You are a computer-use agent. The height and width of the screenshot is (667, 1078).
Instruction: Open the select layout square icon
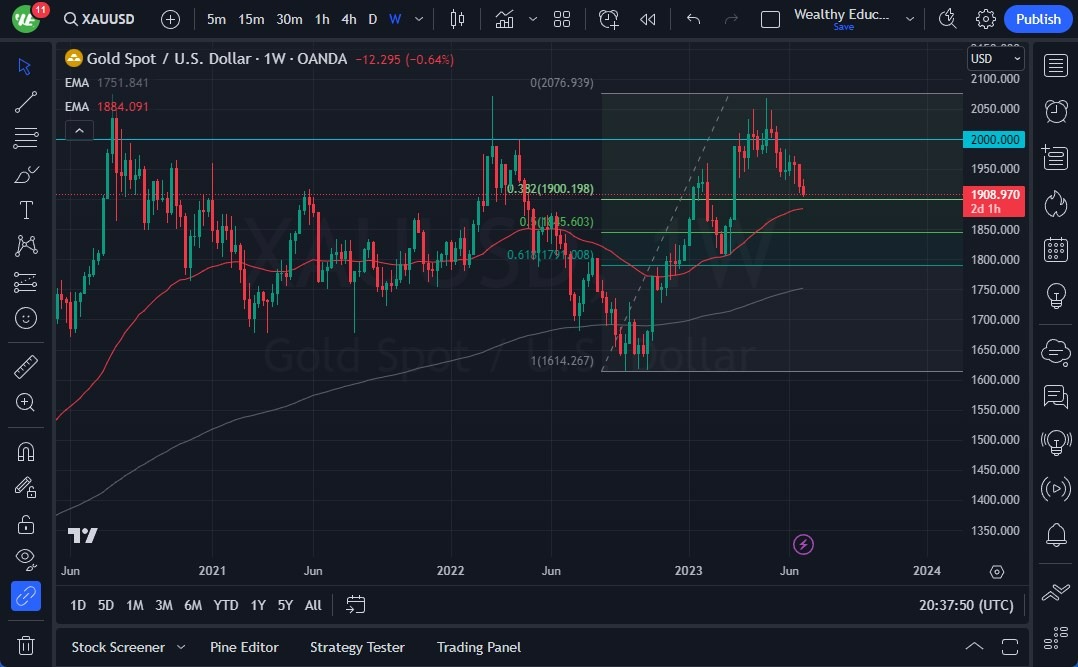click(x=770, y=19)
